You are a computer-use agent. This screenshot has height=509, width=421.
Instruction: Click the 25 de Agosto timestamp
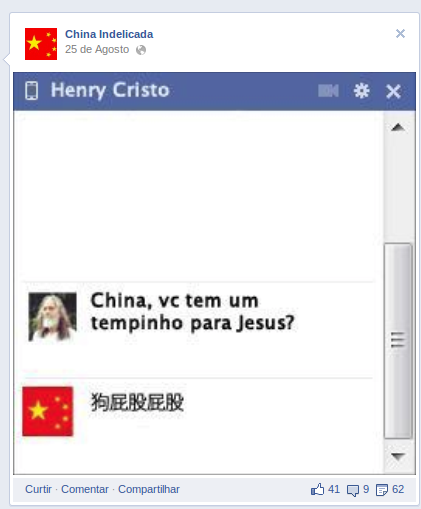(x=97, y=49)
